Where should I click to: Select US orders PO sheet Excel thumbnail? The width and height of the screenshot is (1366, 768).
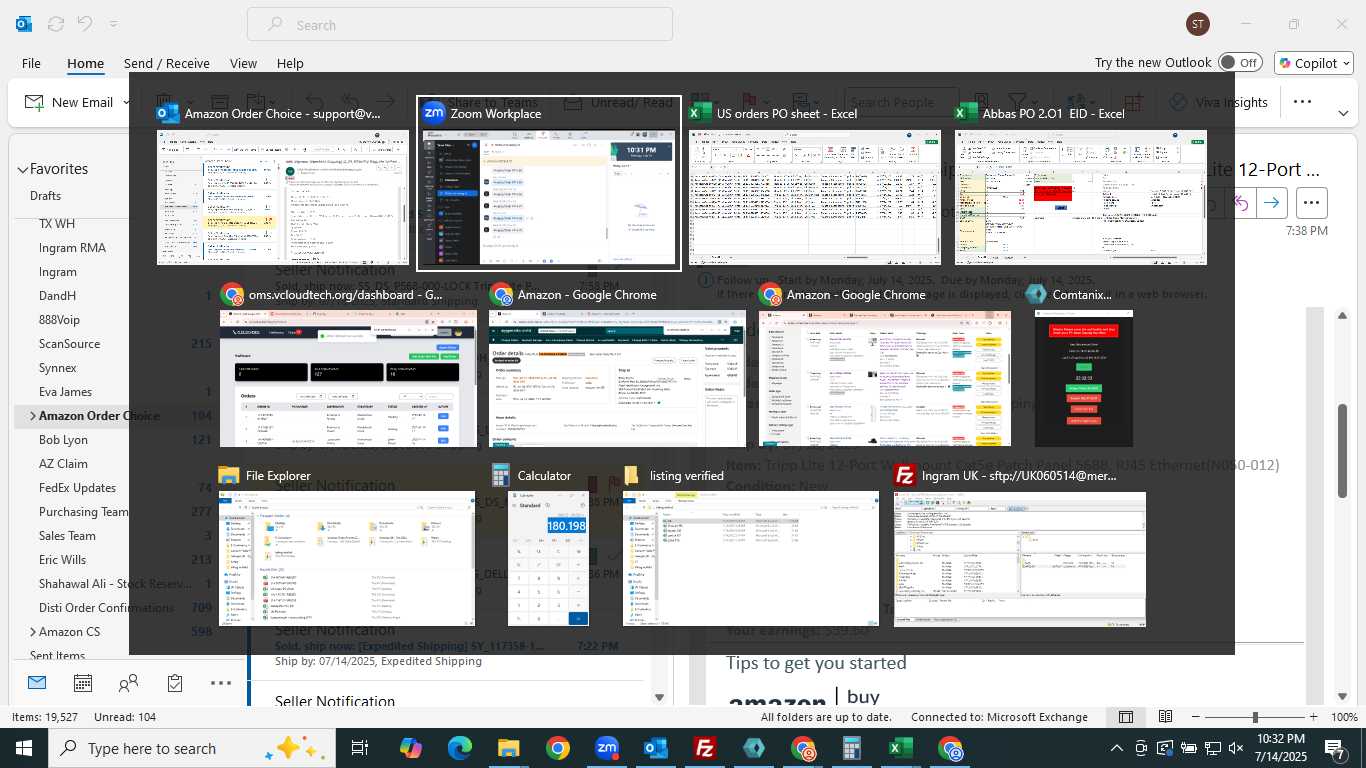pyautogui.click(x=815, y=184)
